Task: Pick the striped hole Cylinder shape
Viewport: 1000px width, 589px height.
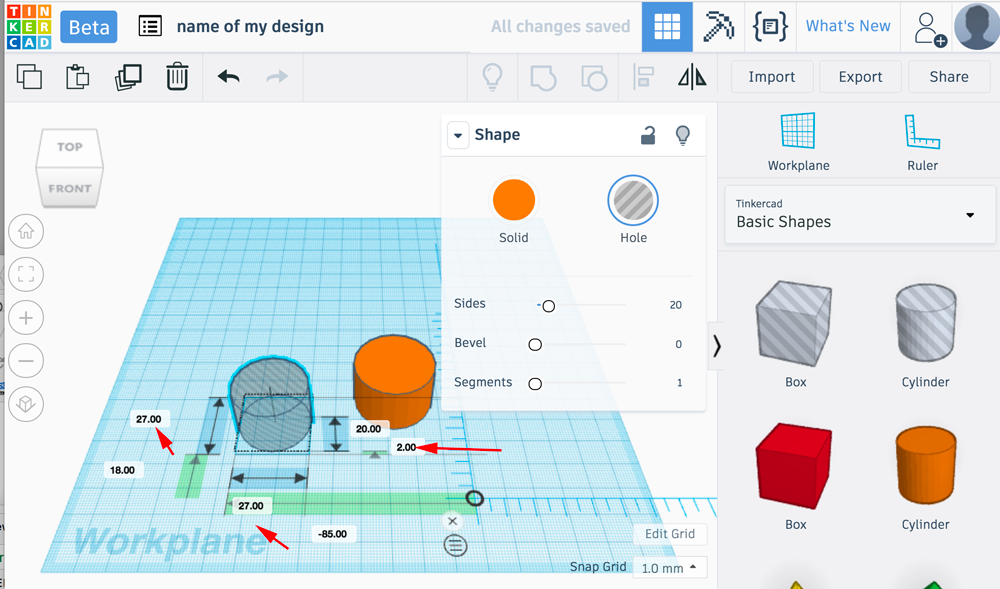Action: tap(925, 323)
